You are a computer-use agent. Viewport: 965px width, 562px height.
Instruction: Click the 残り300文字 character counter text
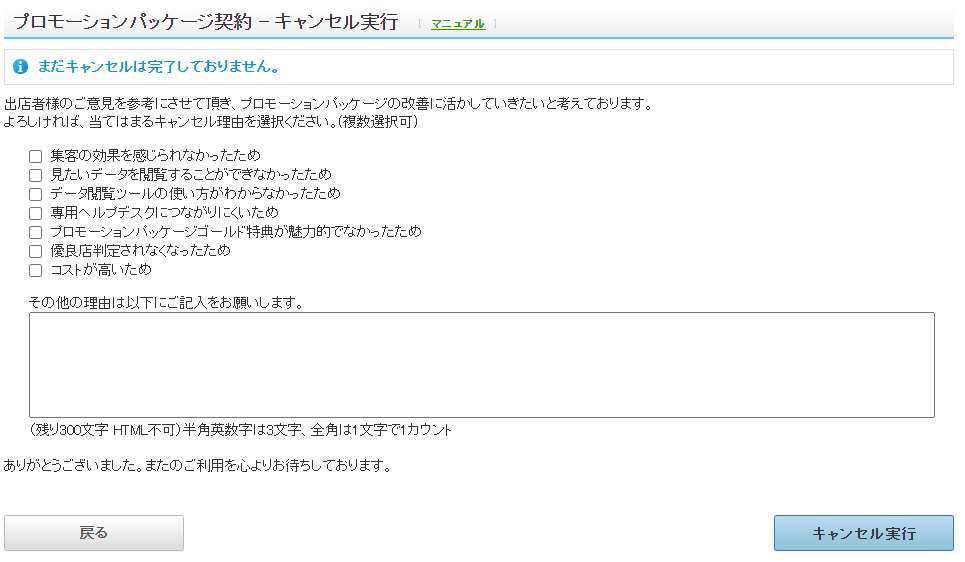click(x=104, y=430)
